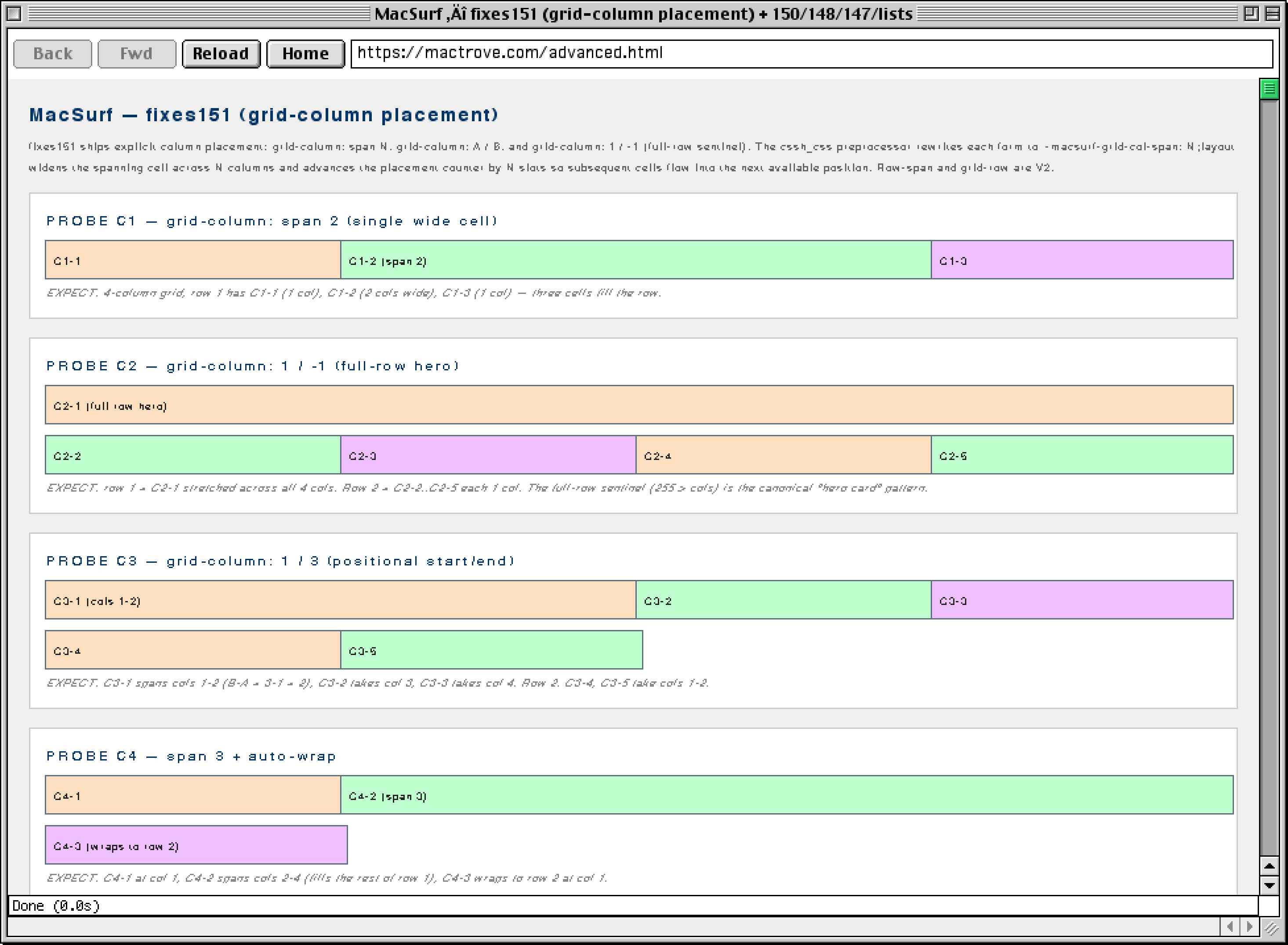
Task: Select the "C3-5" green cell
Action: [492, 650]
